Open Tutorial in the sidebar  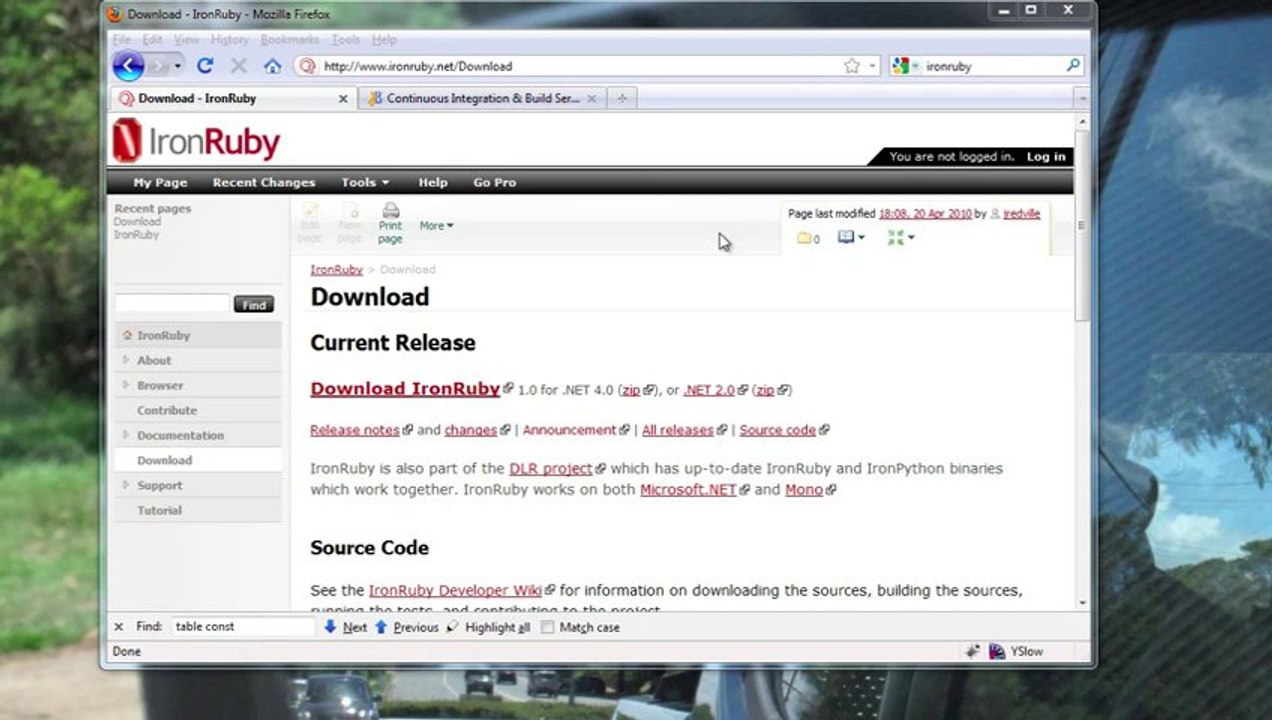(159, 510)
